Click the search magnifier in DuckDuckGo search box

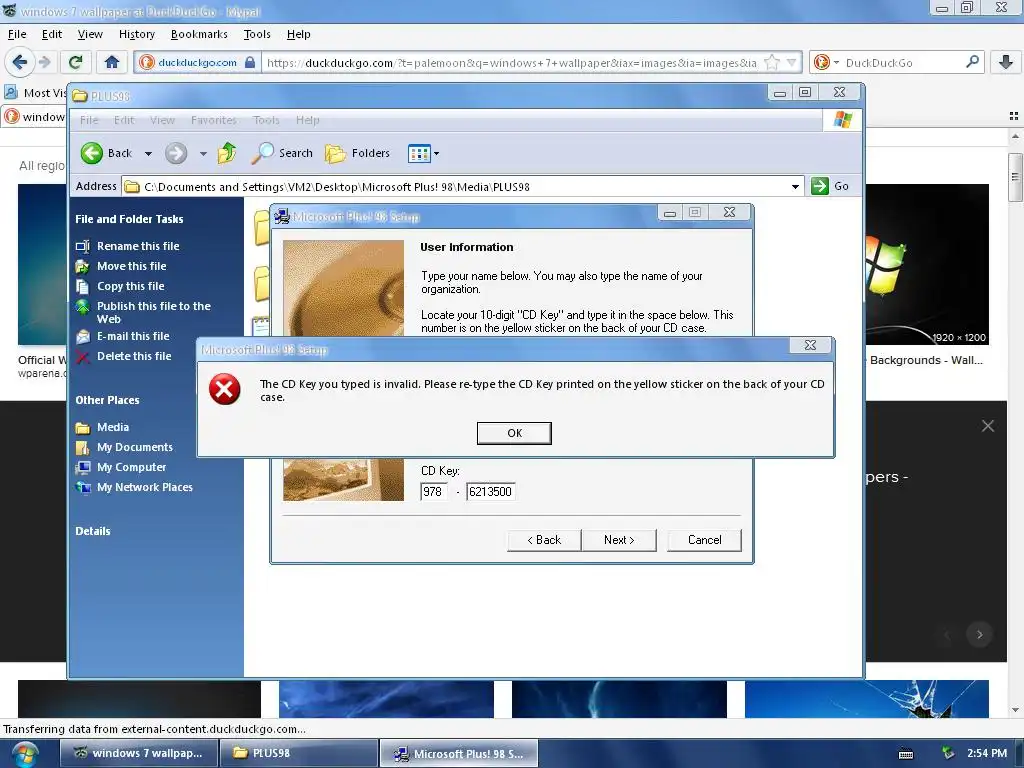(x=972, y=62)
